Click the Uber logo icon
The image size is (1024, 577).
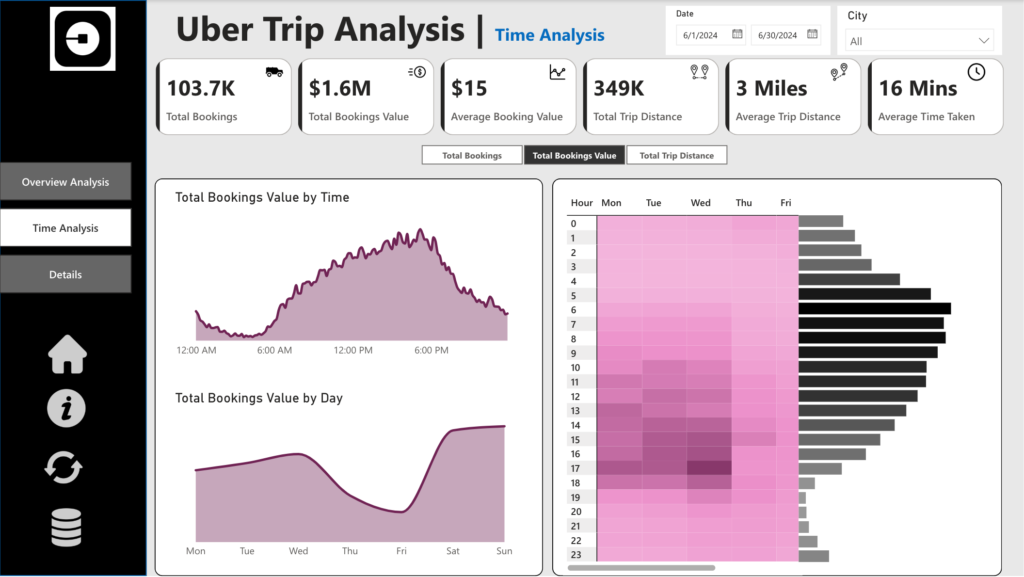(82, 39)
